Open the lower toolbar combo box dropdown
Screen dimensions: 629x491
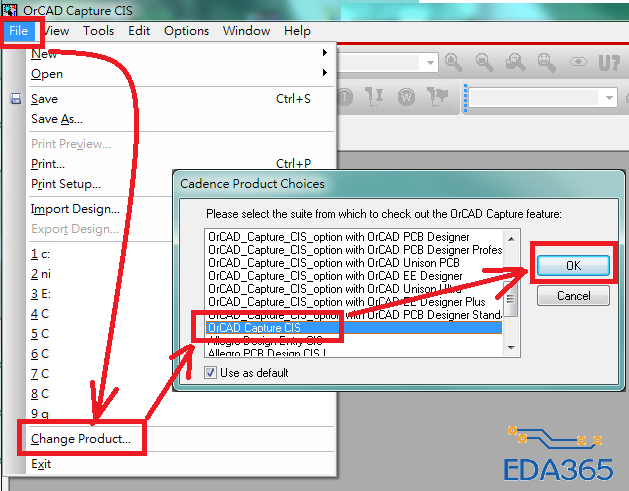(609, 98)
